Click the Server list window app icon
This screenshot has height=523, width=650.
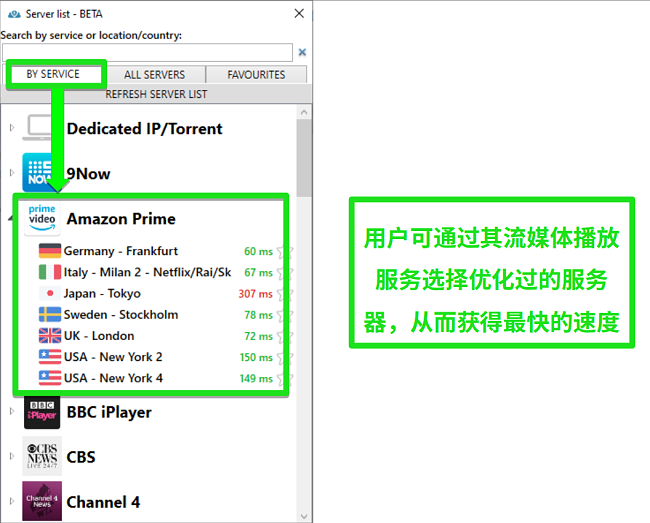(x=14, y=14)
